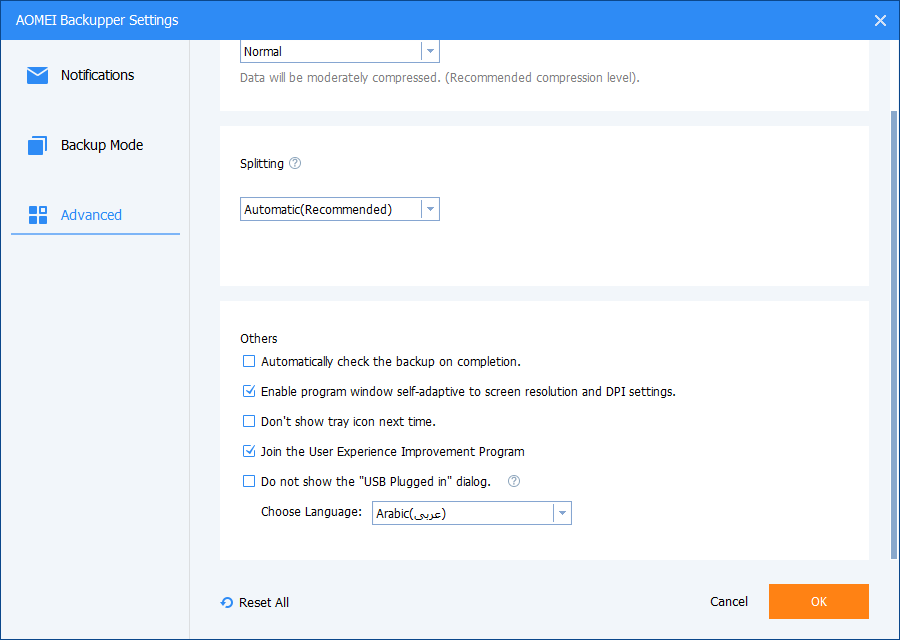Uncheck self-adaptive screen resolution and DPI option
The height and width of the screenshot is (640, 900).
click(249, 391)
